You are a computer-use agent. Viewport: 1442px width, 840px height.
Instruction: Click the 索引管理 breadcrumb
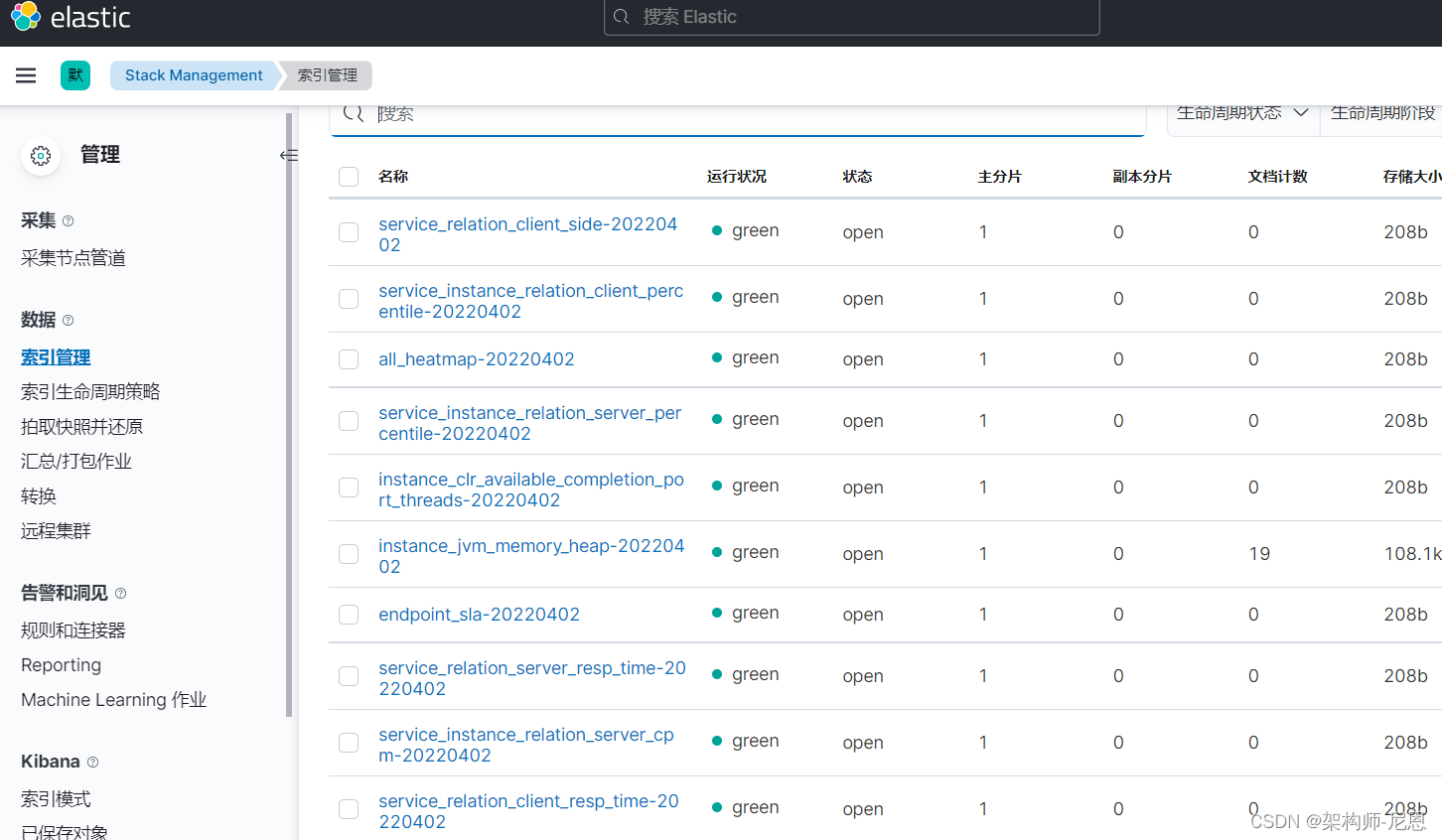(327, 75)
